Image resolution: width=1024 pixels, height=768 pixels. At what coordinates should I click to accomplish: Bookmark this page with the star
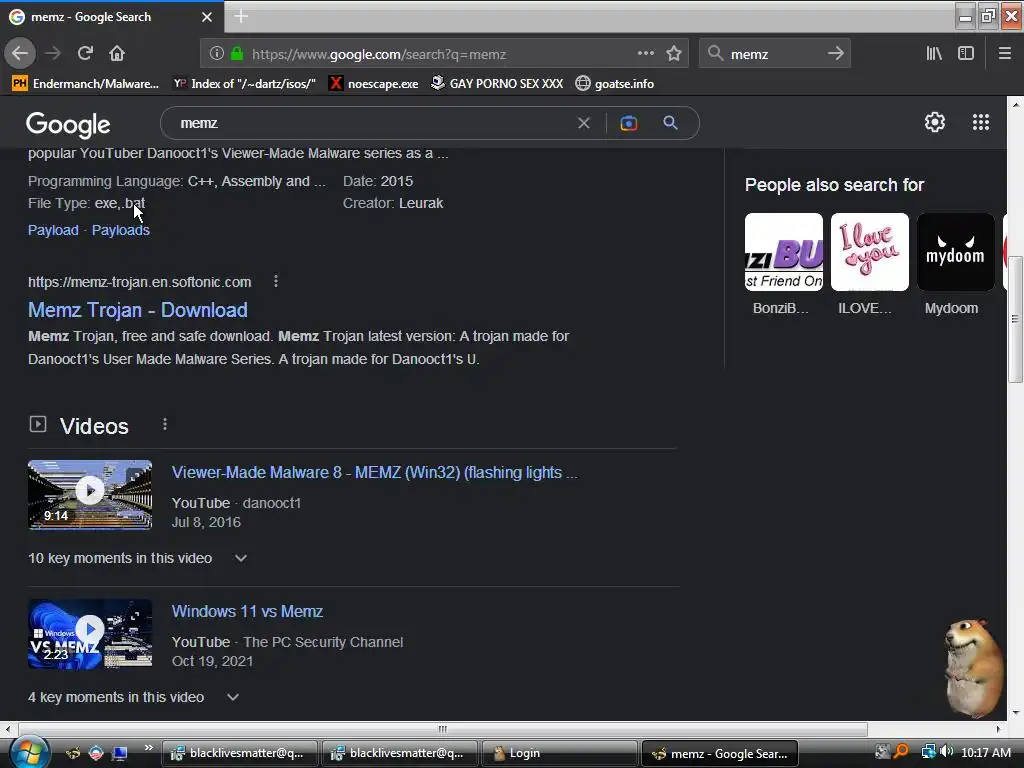click(674, 54)
